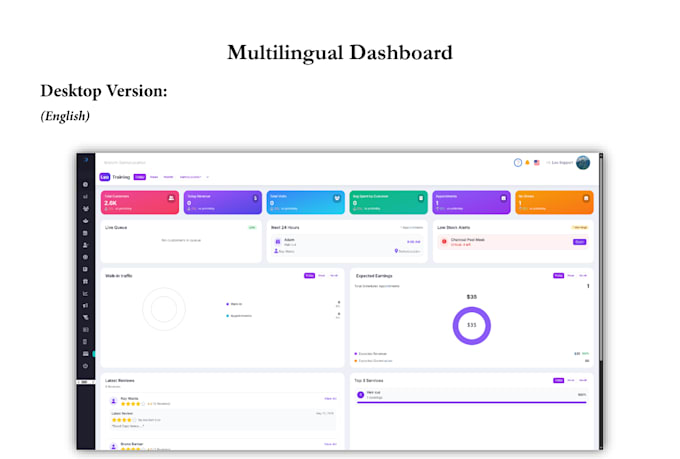The height and width of the screenshot is (459, 680).
Task: Click the icon on Avg Spent by Customer card
Action: tap(421, 198)
